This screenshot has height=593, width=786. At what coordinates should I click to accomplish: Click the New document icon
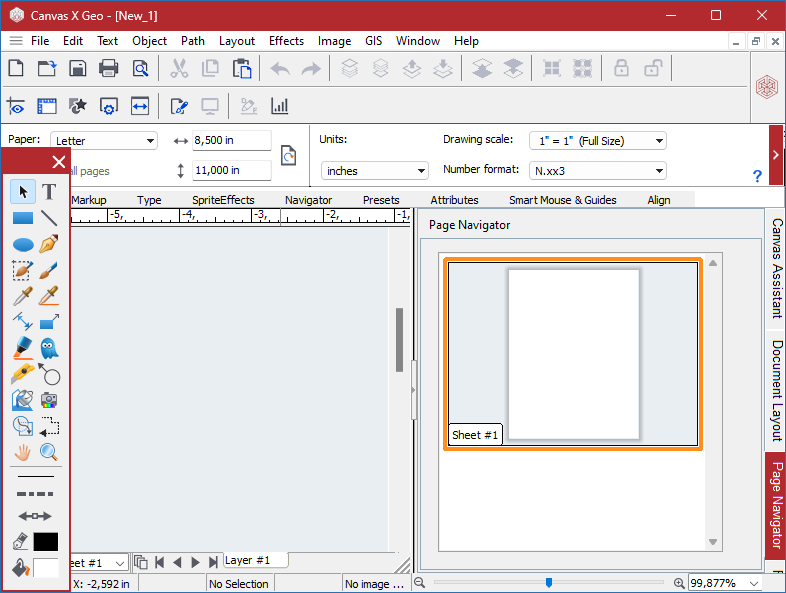click(16, 68)
